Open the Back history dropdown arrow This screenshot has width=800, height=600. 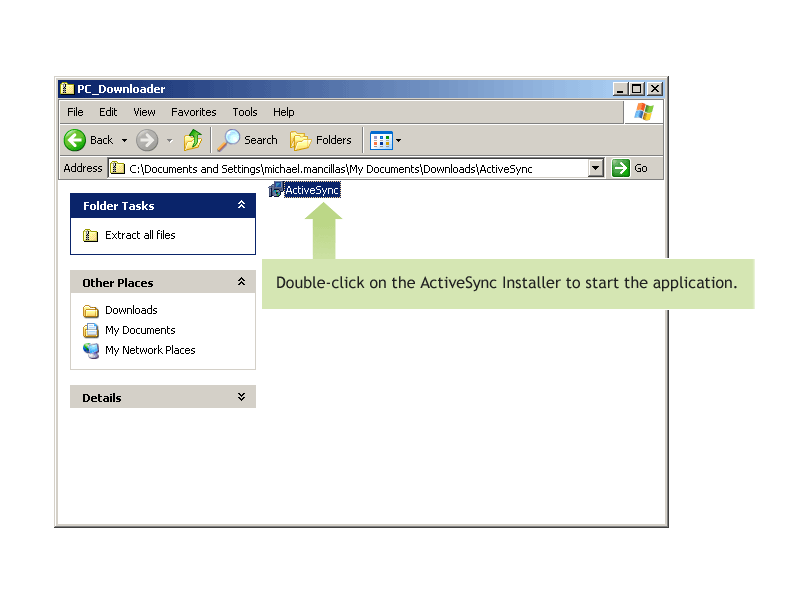coord(124,140)
